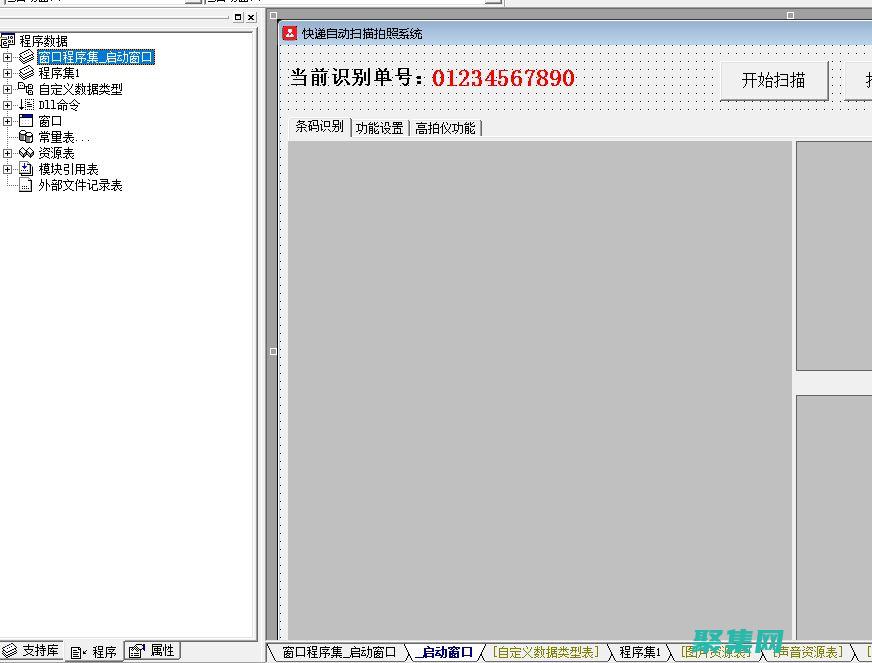Click the 程序集1 stacked-pages icon in tree
Image resolution: width=872 pixels, height=663 pixels.
pos(26,73)
